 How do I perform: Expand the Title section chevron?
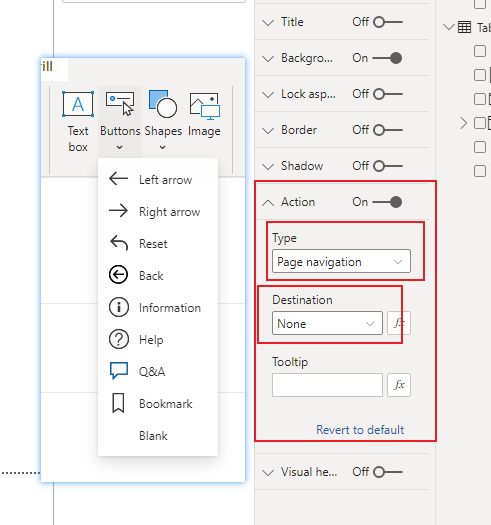(268, 23)
